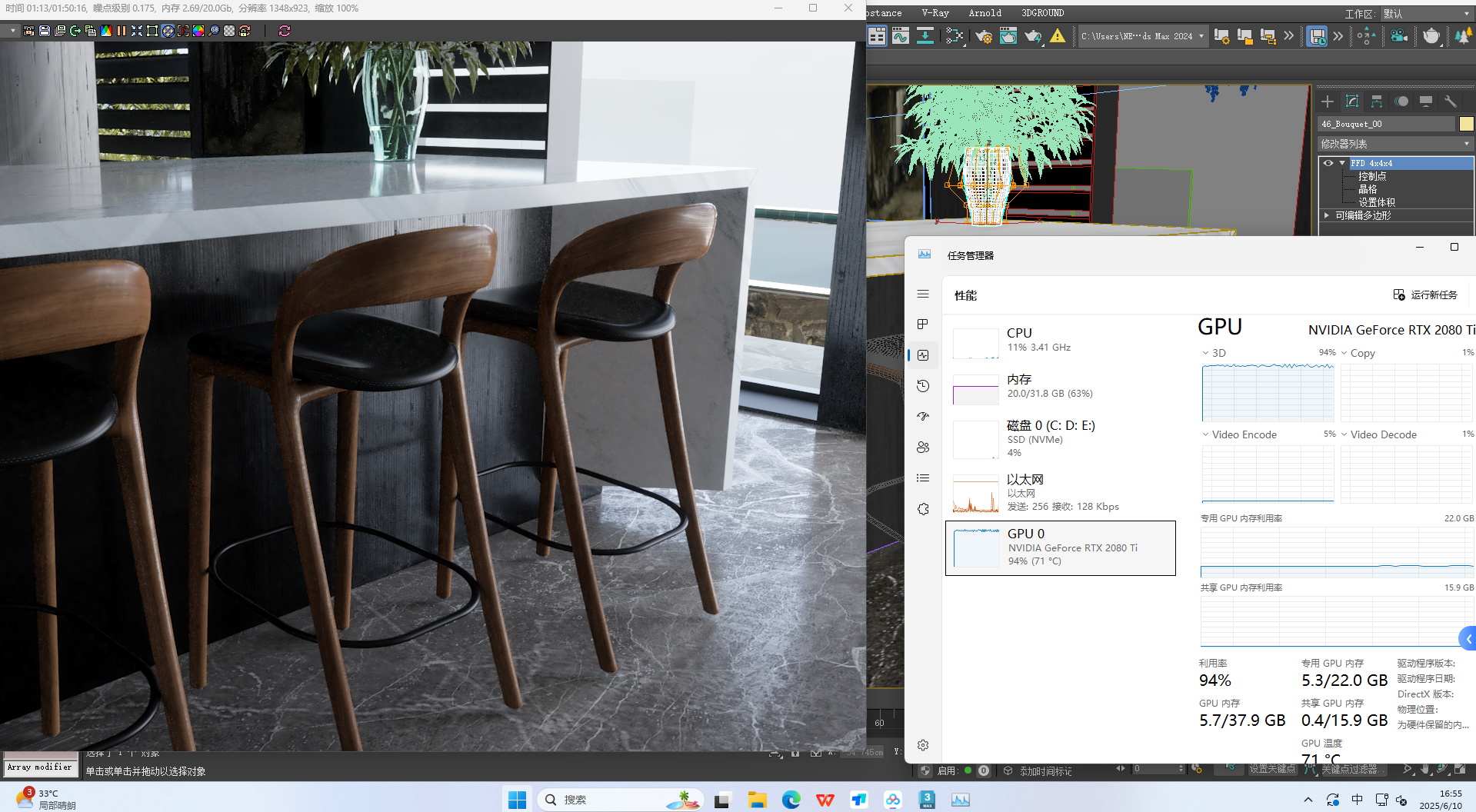
Task: Click the Schematic View nodes icon
Action: coord(955,36)
